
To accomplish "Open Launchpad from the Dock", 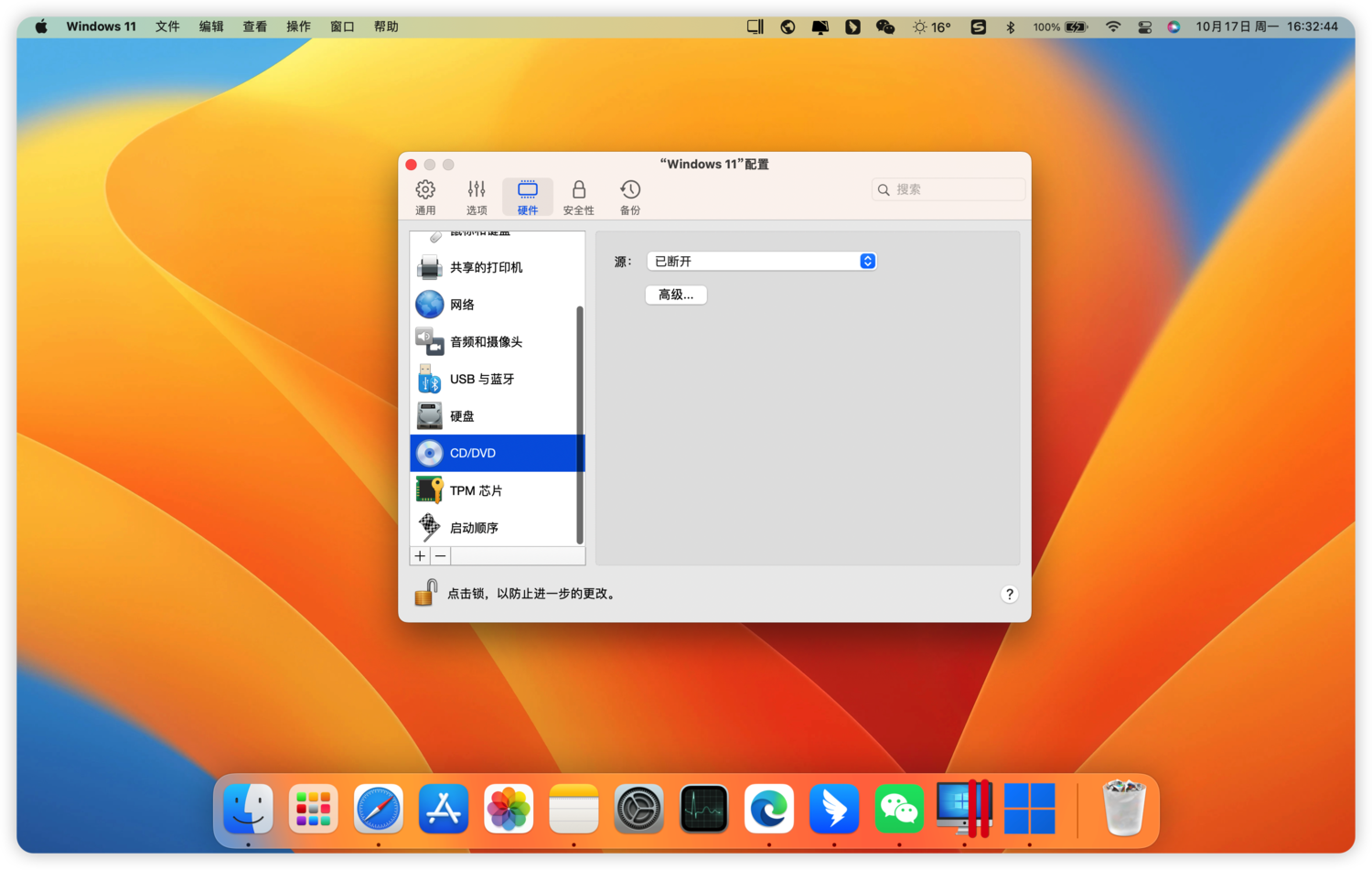I will 313,809.
